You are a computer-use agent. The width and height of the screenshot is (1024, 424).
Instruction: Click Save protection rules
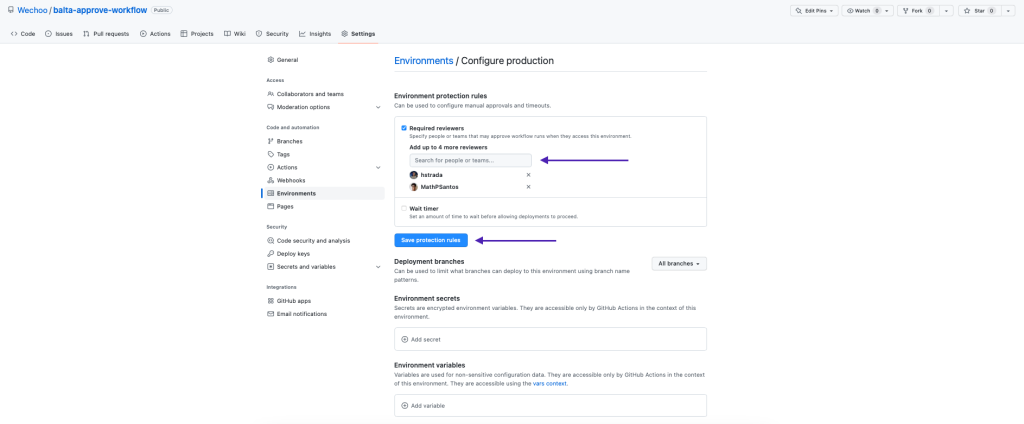431,240
